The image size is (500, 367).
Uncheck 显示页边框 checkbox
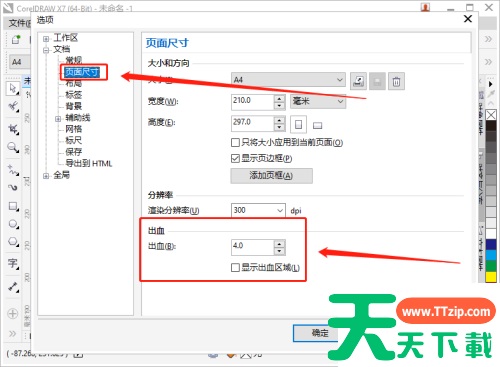click(235, 158)
